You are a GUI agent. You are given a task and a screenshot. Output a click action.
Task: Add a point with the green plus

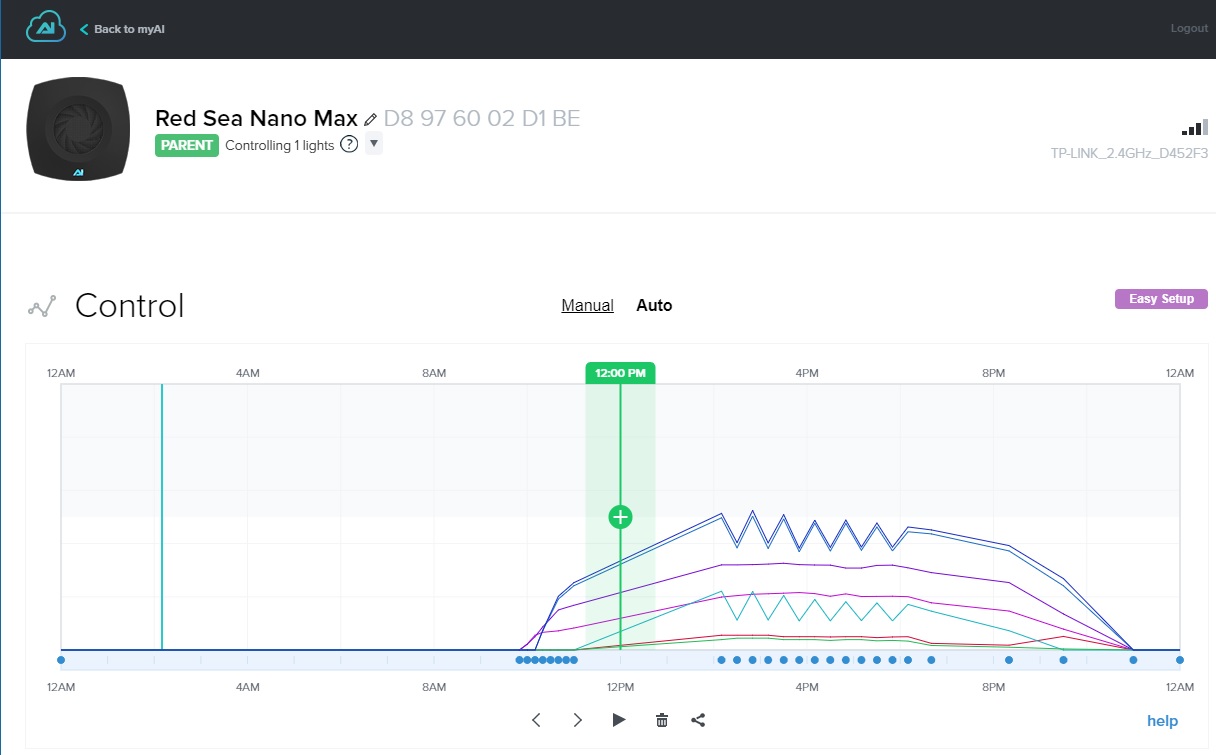tap(620, 517)
